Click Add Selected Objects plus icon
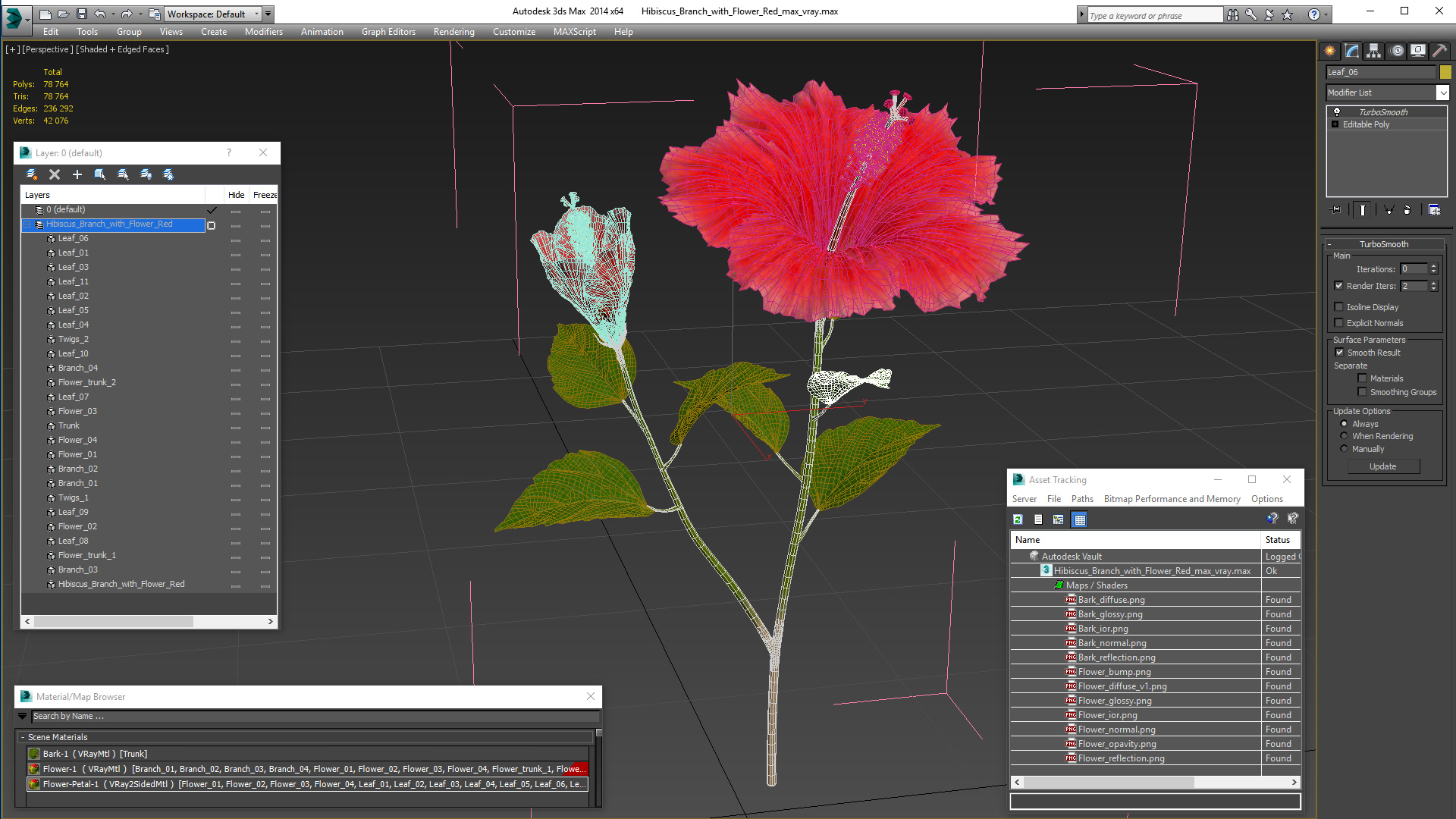 pyautogui.click(x=77, y=174)
